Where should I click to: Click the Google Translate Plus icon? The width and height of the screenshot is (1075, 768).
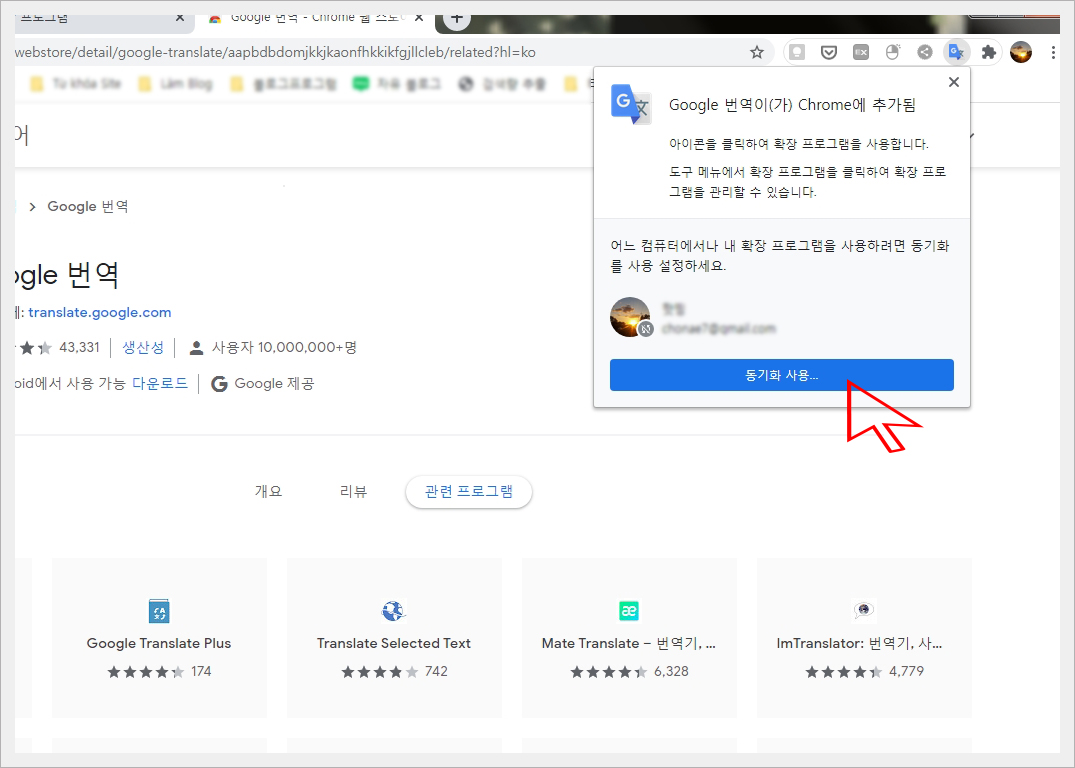point(159,610)
